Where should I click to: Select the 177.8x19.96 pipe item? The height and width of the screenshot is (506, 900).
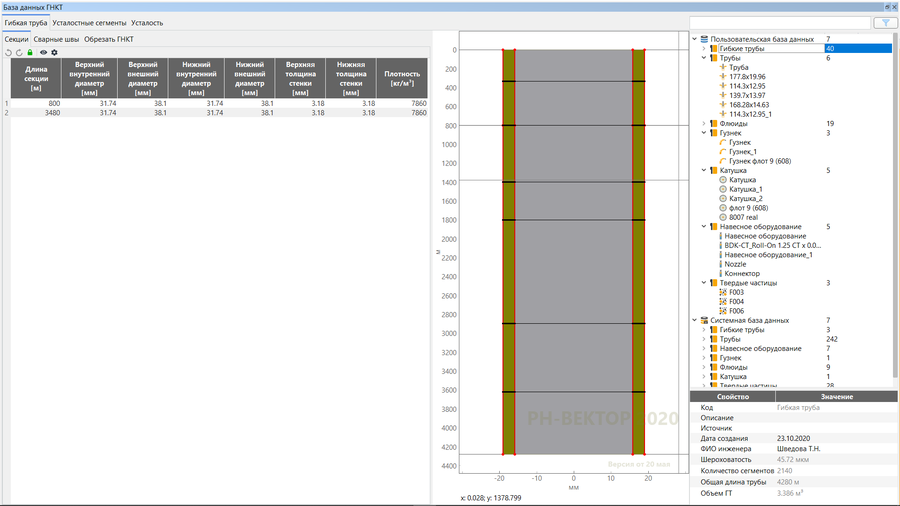point(747,76)
